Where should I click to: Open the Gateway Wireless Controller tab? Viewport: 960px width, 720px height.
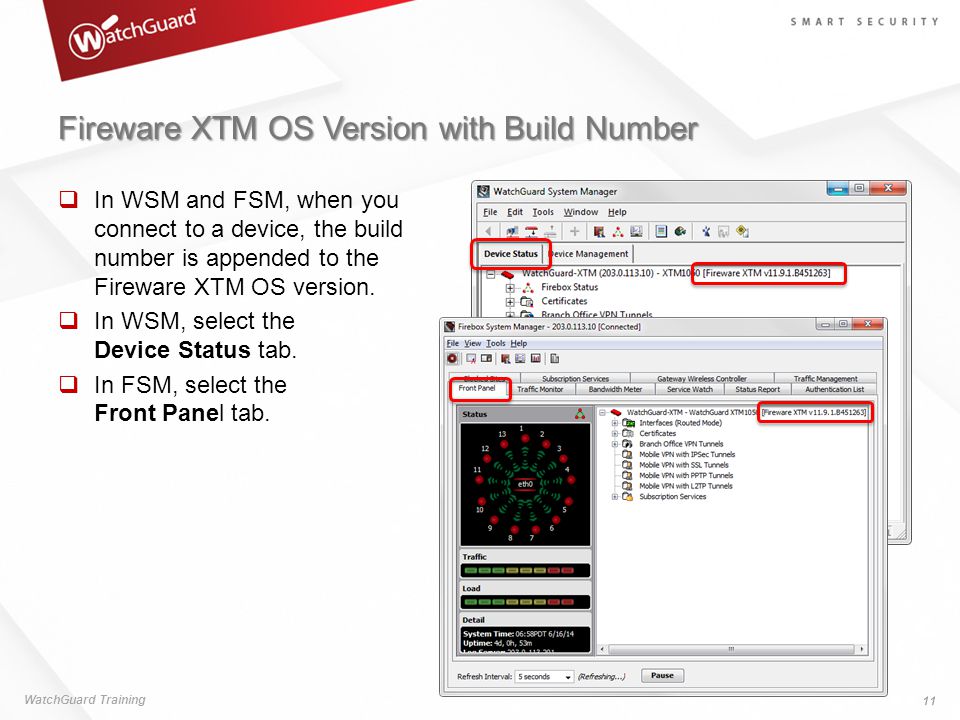pos(702,379)
